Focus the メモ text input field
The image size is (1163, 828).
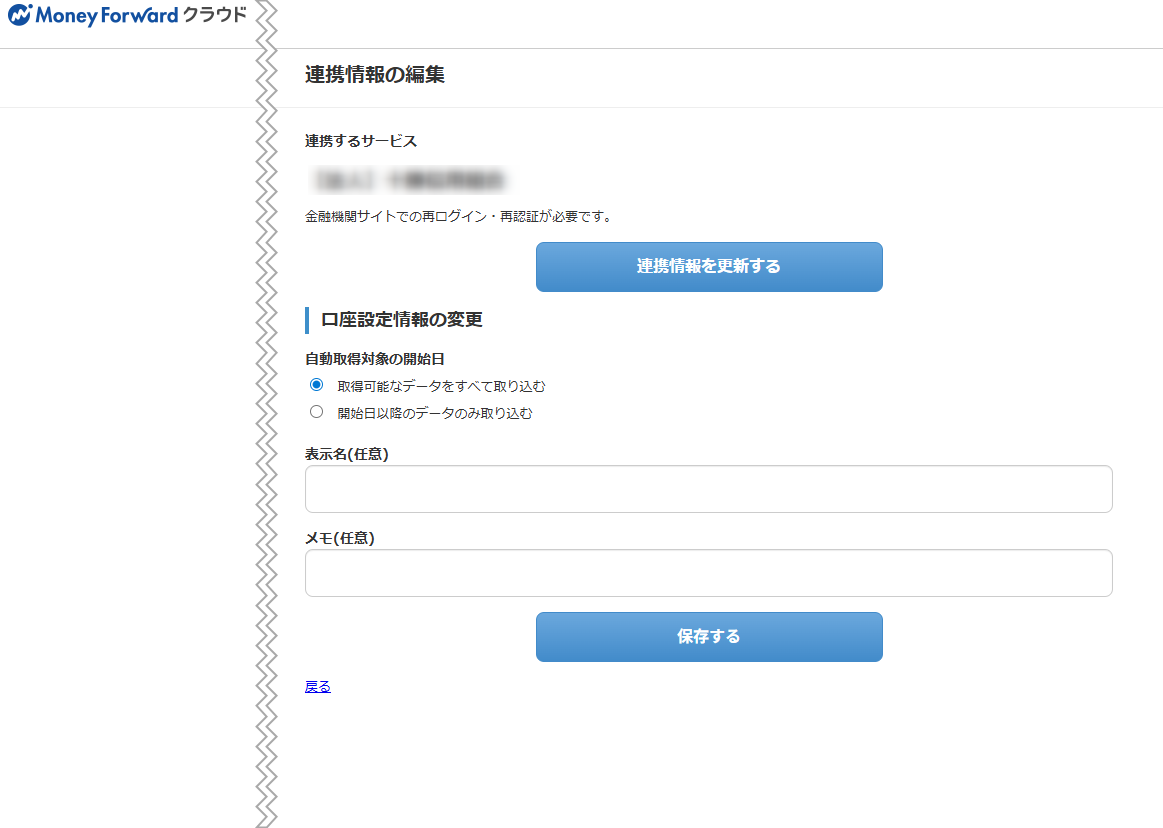point(708,573)
